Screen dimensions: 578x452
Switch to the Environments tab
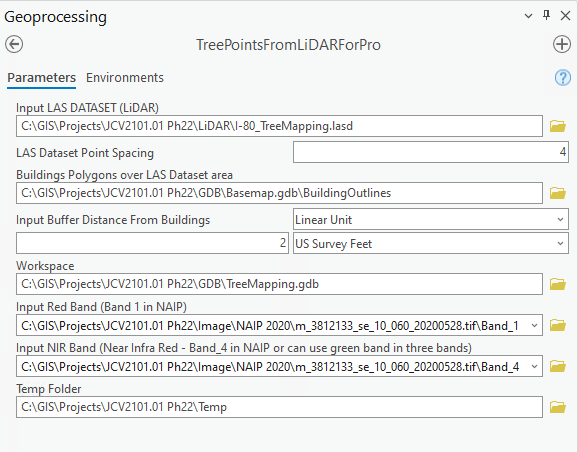click(x=125, y=78)
